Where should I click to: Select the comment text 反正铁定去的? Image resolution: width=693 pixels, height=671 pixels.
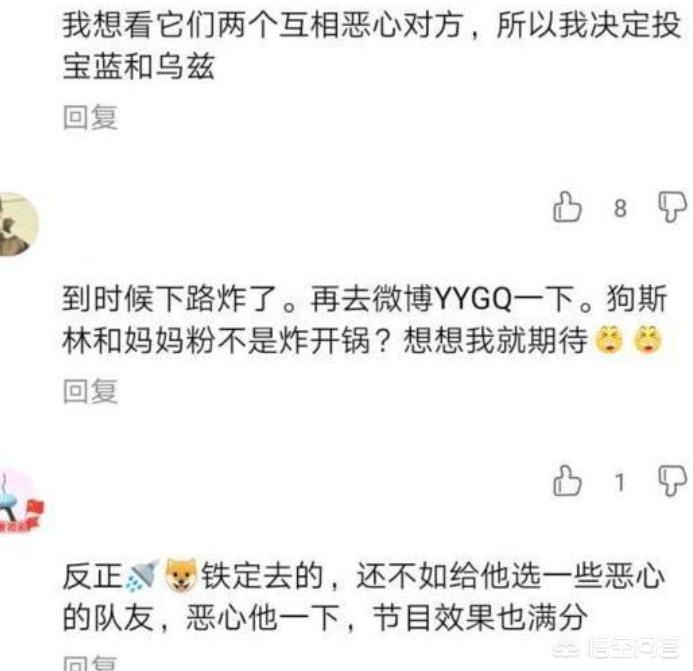point(193,576)
